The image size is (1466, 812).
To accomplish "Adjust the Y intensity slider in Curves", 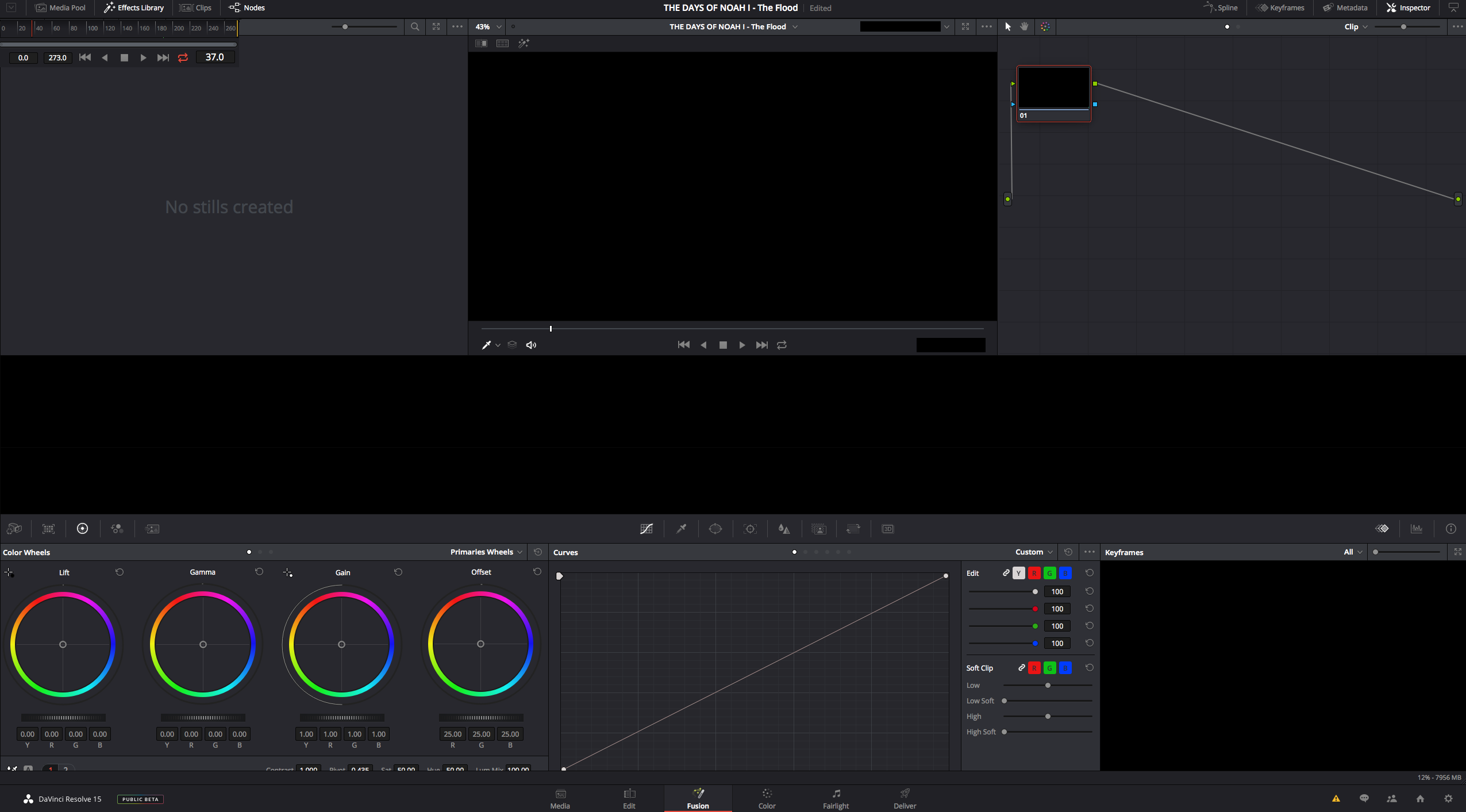I will [x=1003, y=591].
